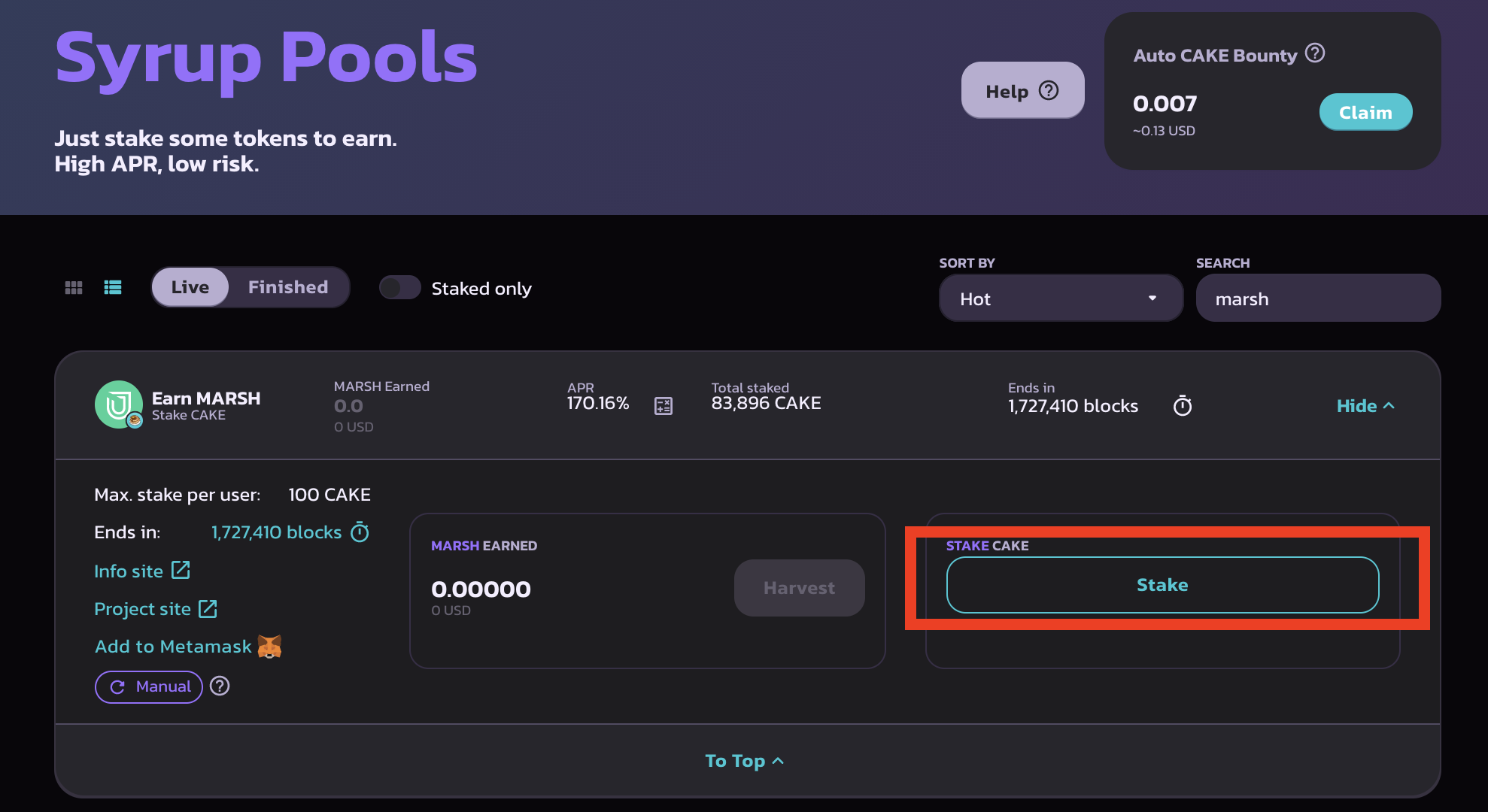Viewport: 1488px width, 812px height.
Task: Open the APR calculator icon
Action: tap(663, 406)
